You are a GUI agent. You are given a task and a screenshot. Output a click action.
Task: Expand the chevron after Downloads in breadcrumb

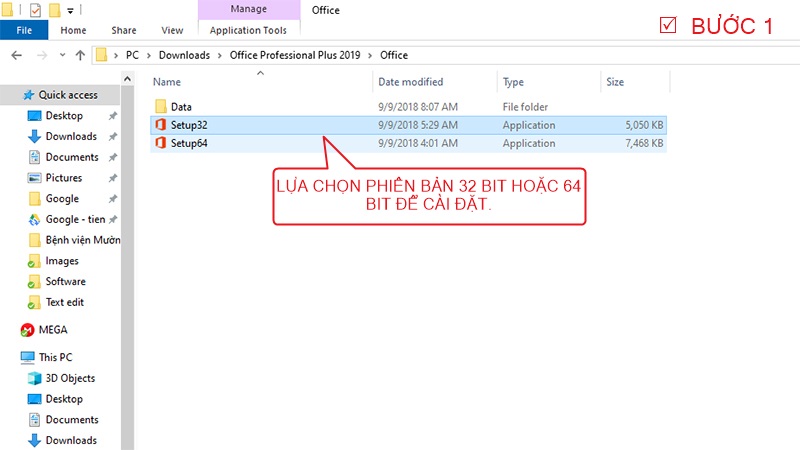pyautogui.click(x=219, y=55)
